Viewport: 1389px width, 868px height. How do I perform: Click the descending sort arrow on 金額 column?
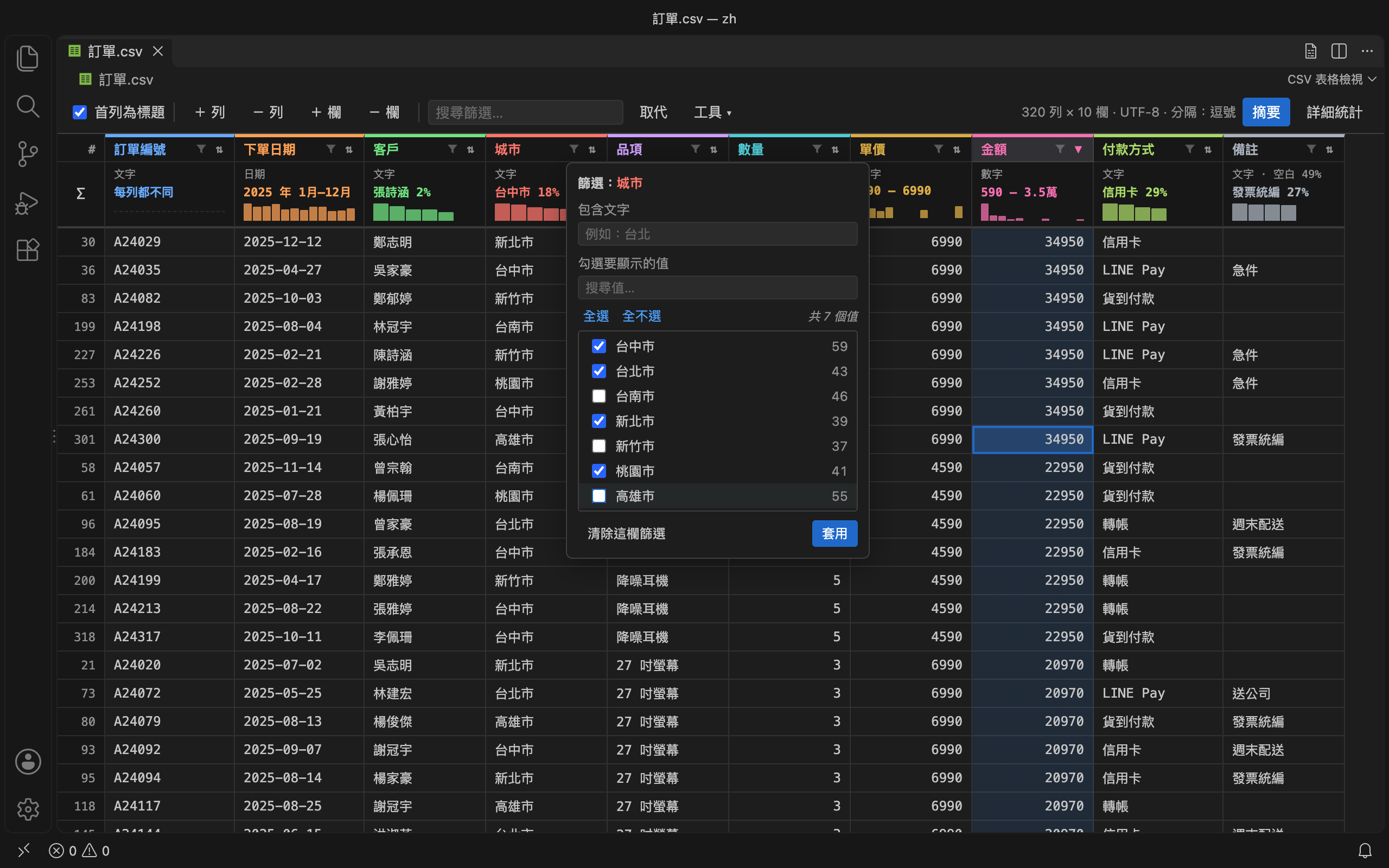click(1079, 149)
